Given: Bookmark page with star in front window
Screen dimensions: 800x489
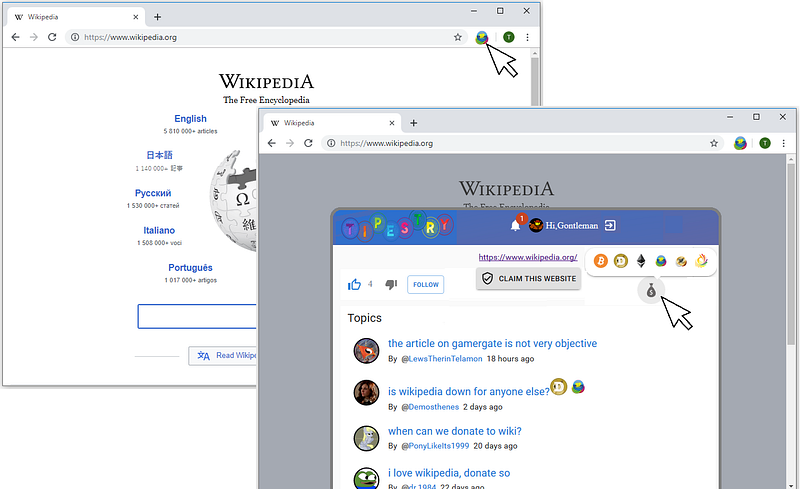Looking at the screenshot, I should [x=714, y=143].
